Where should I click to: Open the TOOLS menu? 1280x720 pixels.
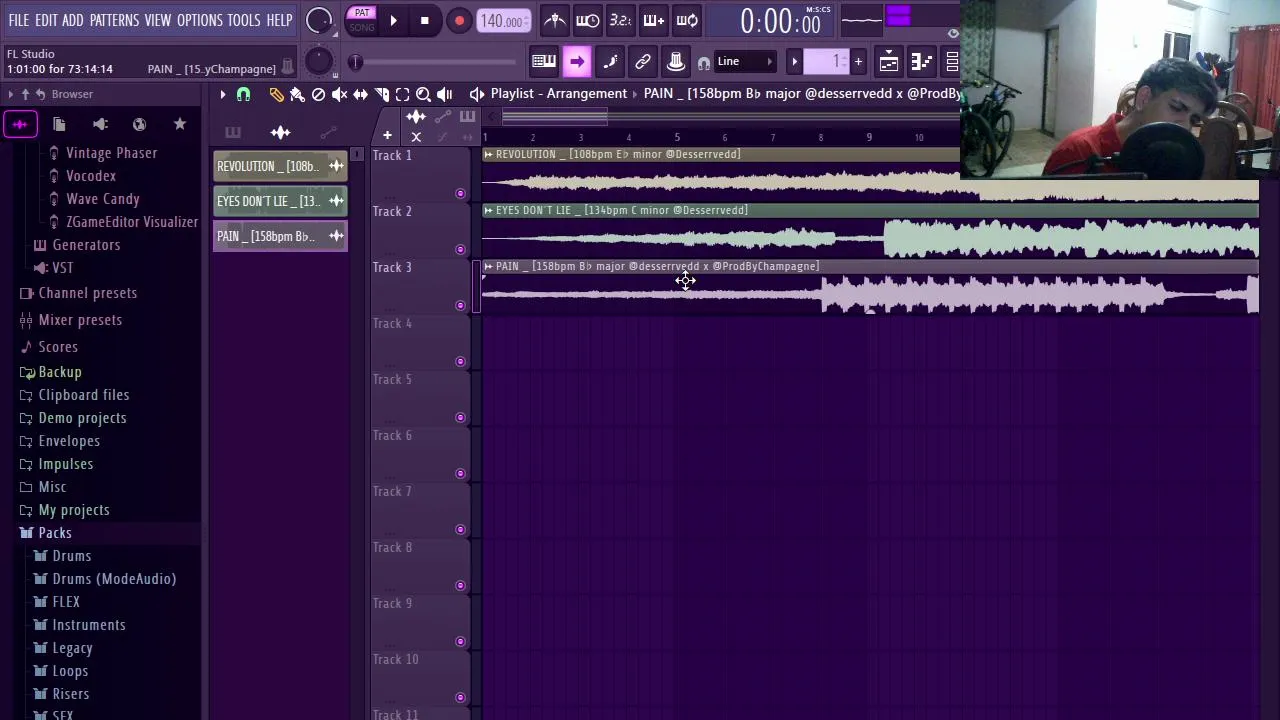pos(244,20)
